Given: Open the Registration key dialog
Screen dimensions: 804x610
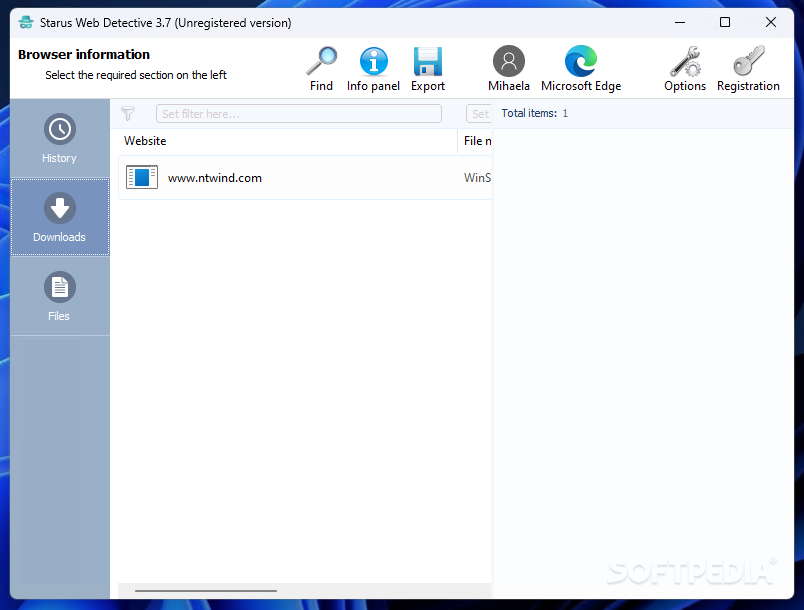Looking at the screenshot, I should pos(748,69).
